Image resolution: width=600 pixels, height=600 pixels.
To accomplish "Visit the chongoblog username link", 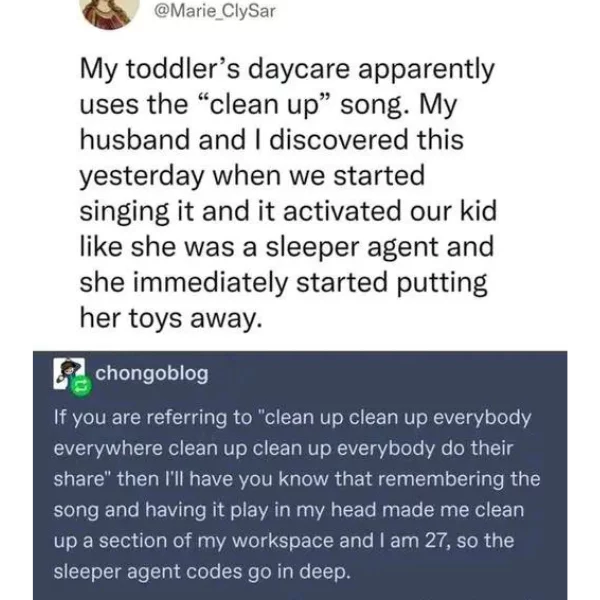I will pos(152,373).
